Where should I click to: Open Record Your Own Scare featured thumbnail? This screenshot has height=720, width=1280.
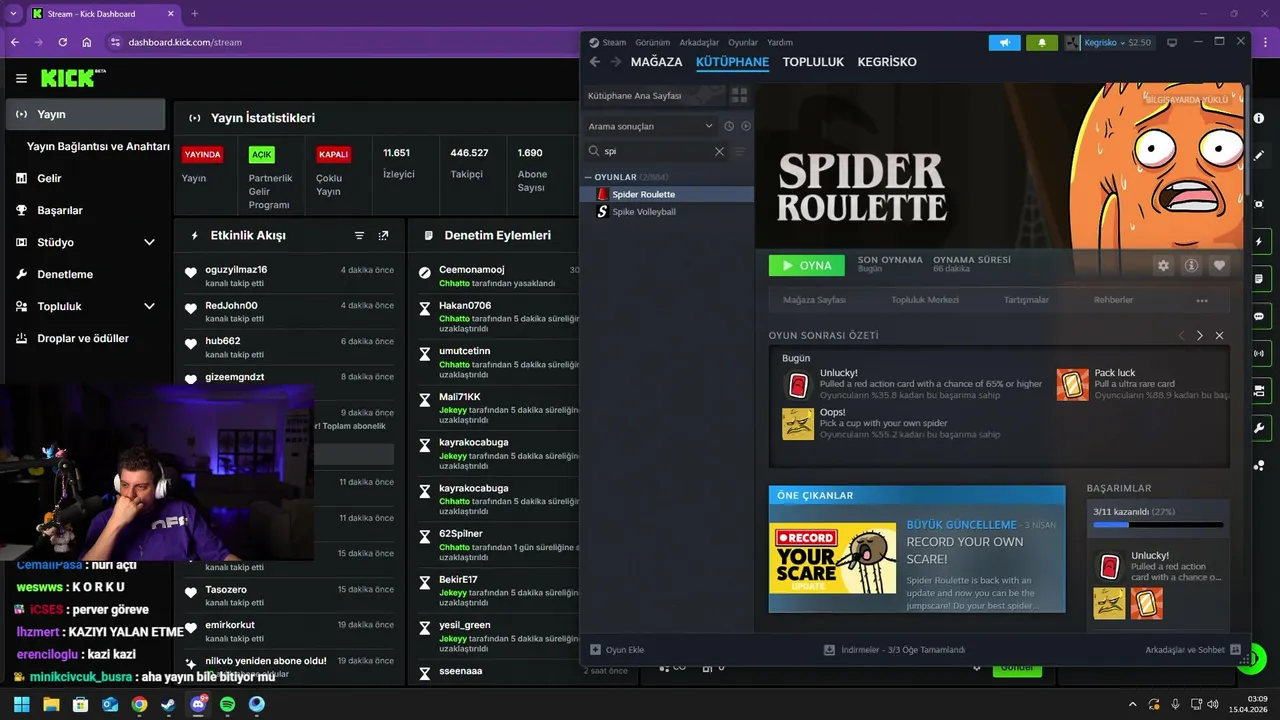pyautogui.click(x=833, y=558)
